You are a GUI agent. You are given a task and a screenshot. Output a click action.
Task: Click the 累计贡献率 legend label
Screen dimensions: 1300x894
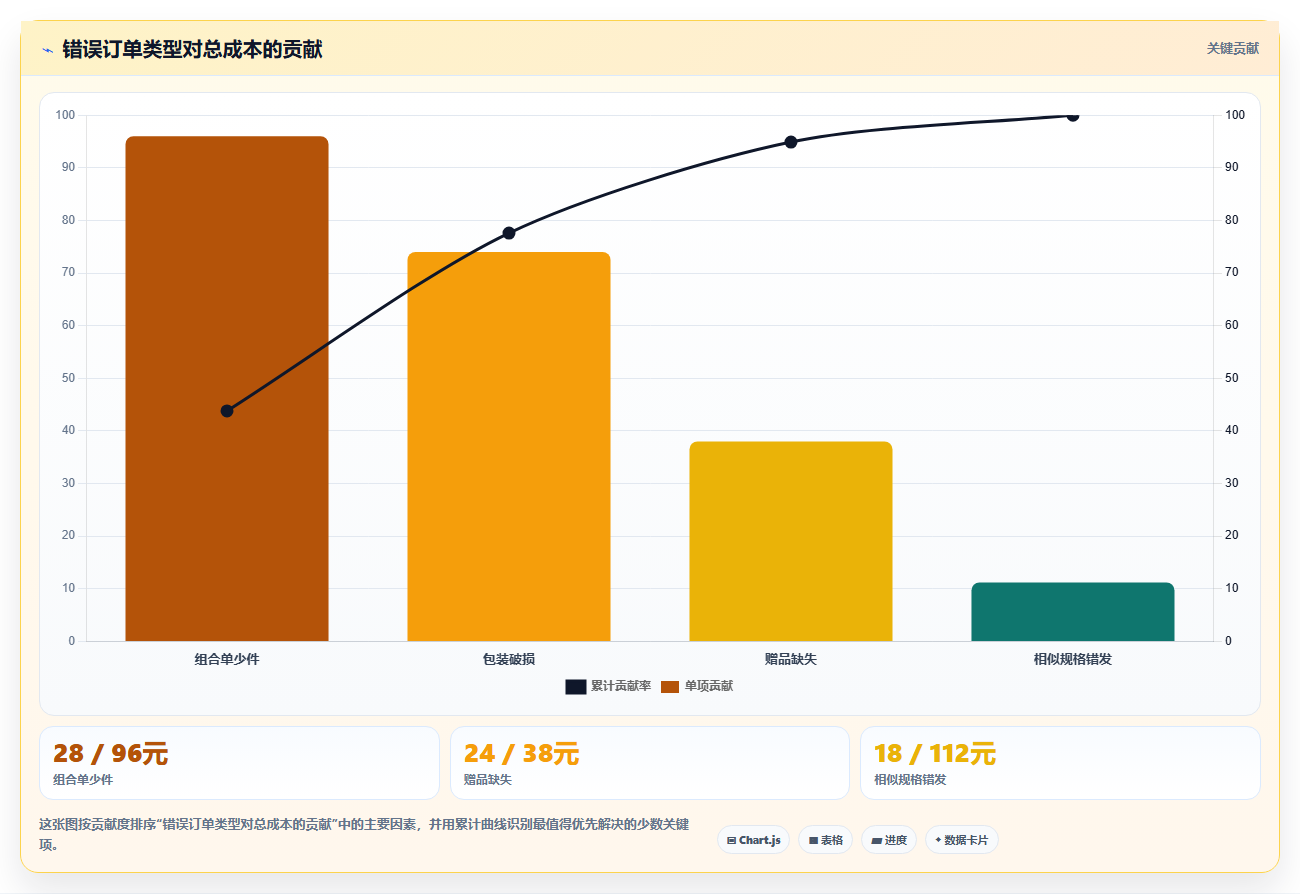[621, 686]
